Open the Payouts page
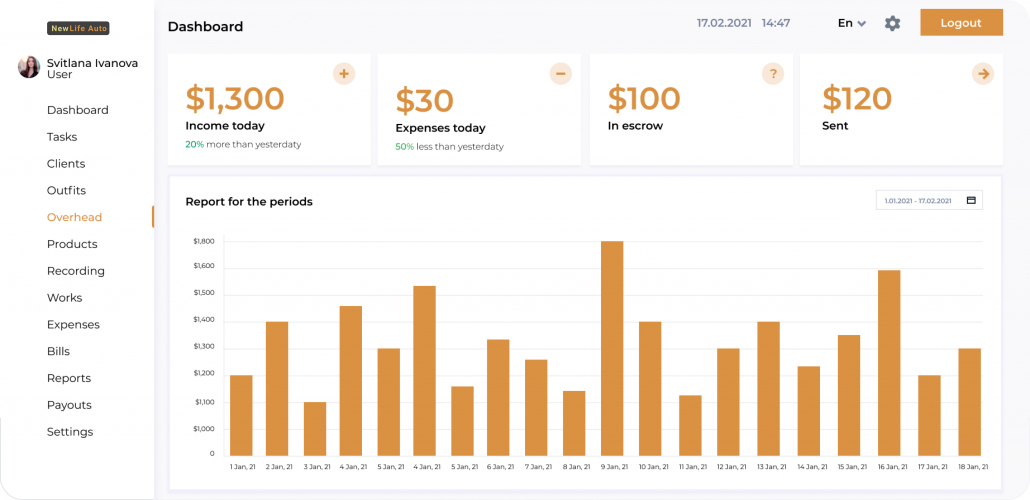The image size is (1030, 500). [x=69, y=405]
